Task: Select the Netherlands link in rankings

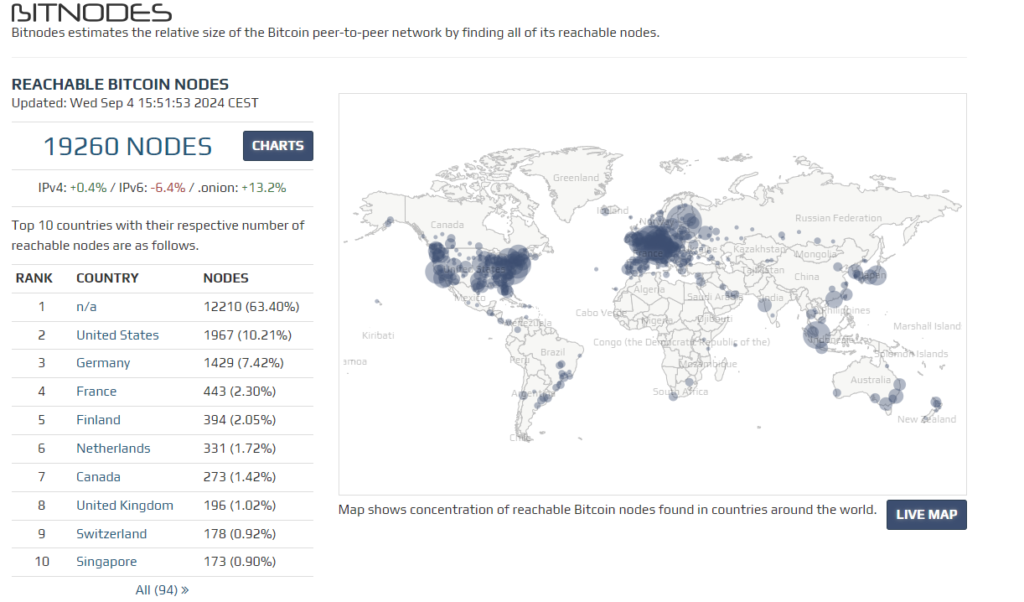Action: click(113, 448)
